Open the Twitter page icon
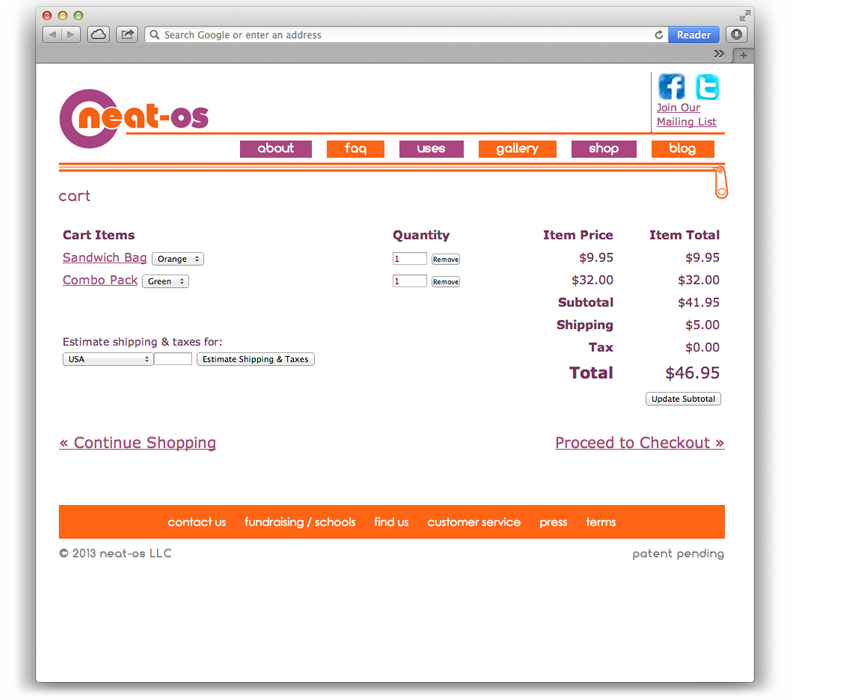Image resolution: width=841 pixels, height=700 pixels. point(707,86)
